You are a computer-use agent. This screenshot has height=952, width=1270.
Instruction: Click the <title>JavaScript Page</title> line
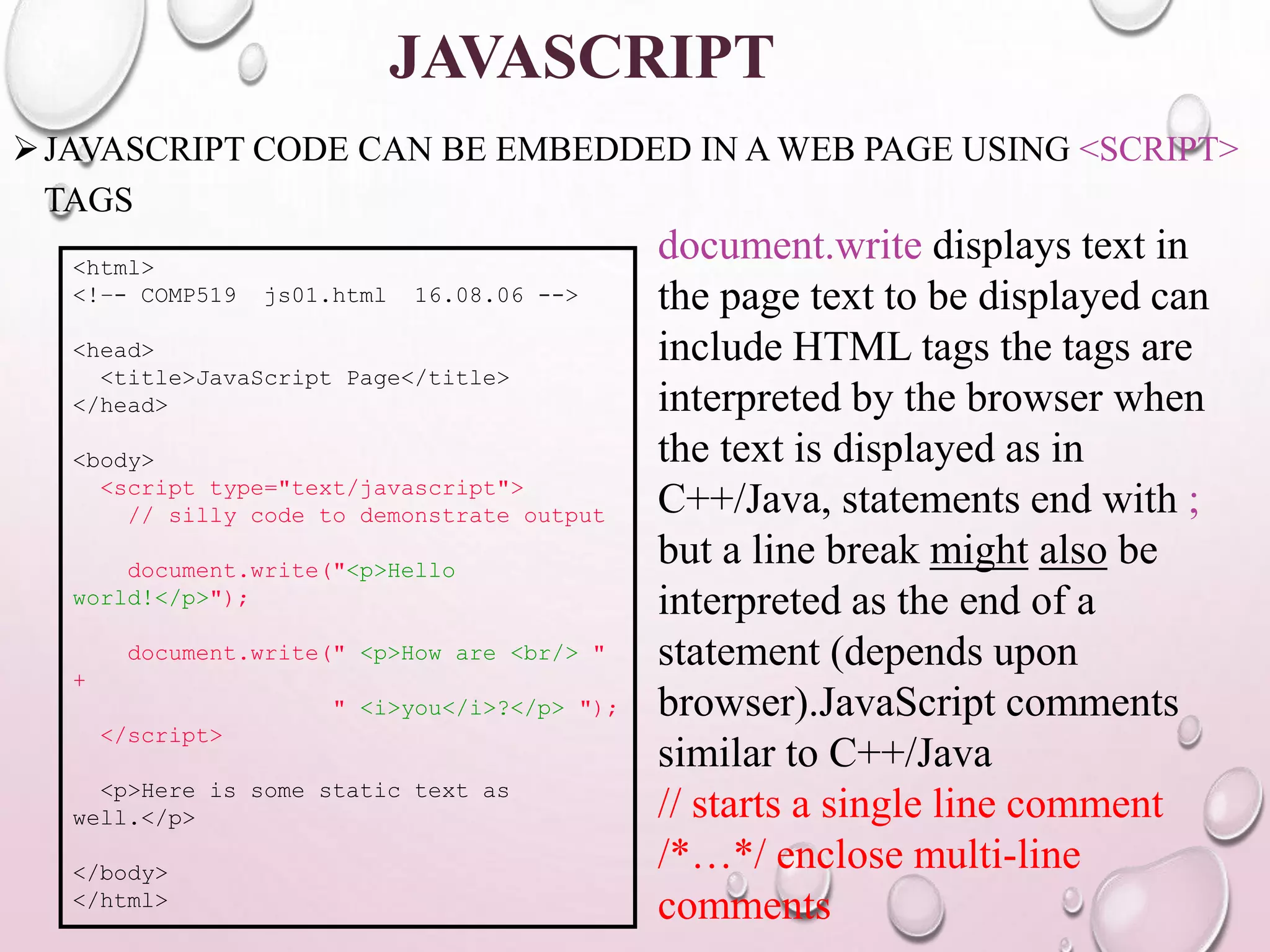coord(304,377)
